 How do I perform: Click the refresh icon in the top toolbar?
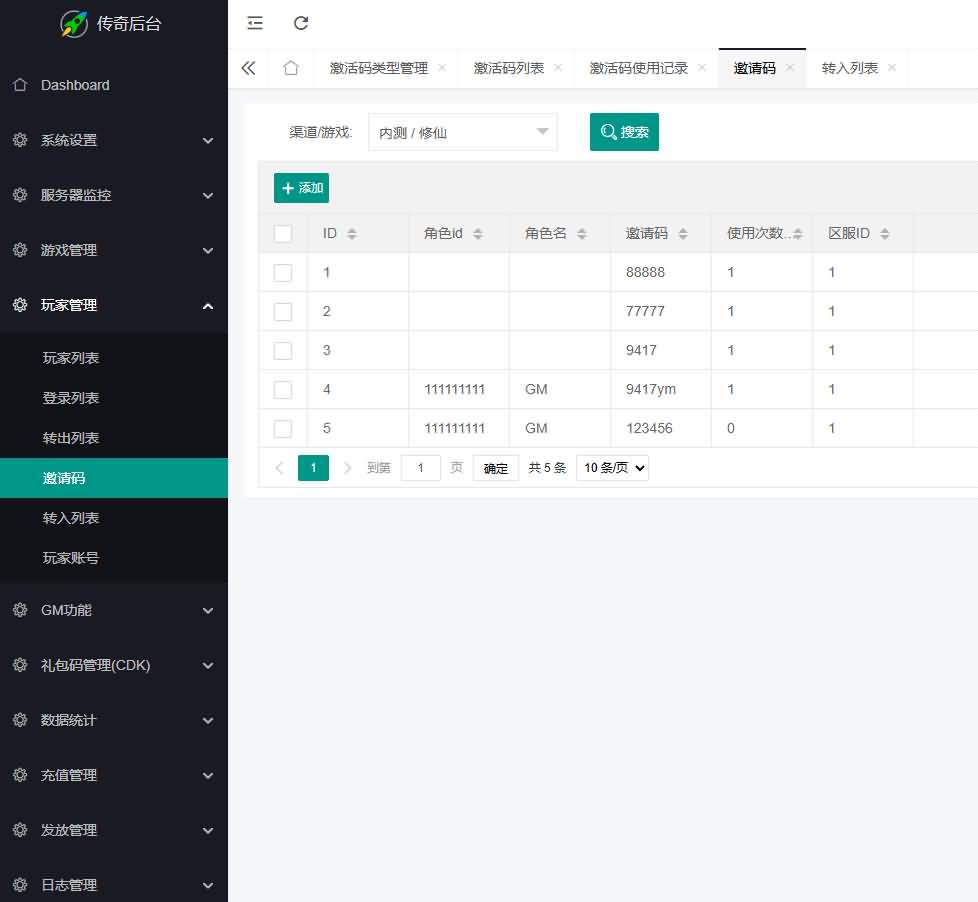[x=300, y=23]
